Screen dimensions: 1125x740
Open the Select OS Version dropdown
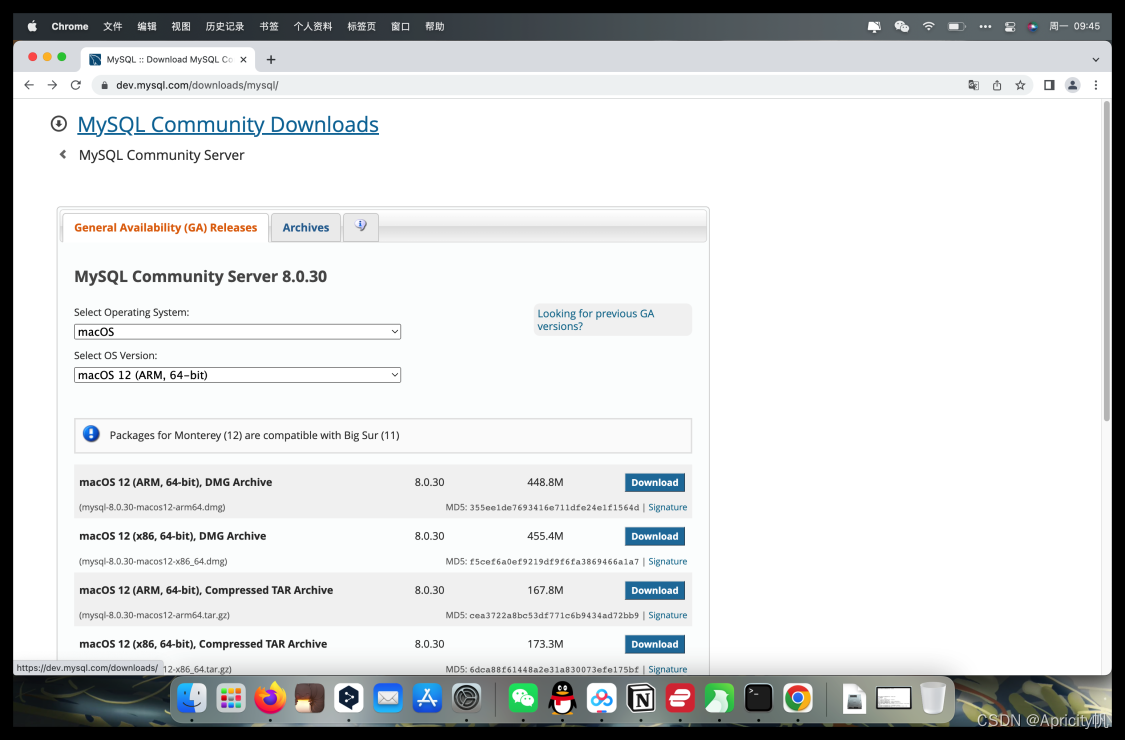pyautogui.click(x=237, y=375)
